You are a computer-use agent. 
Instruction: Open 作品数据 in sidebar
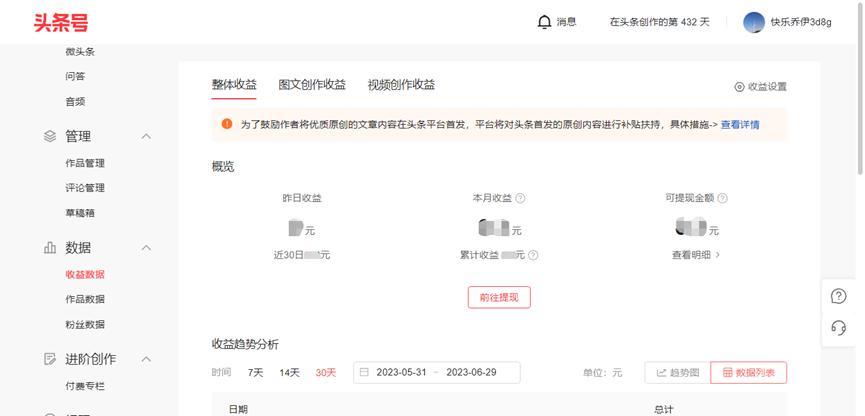tap(85, 299)
